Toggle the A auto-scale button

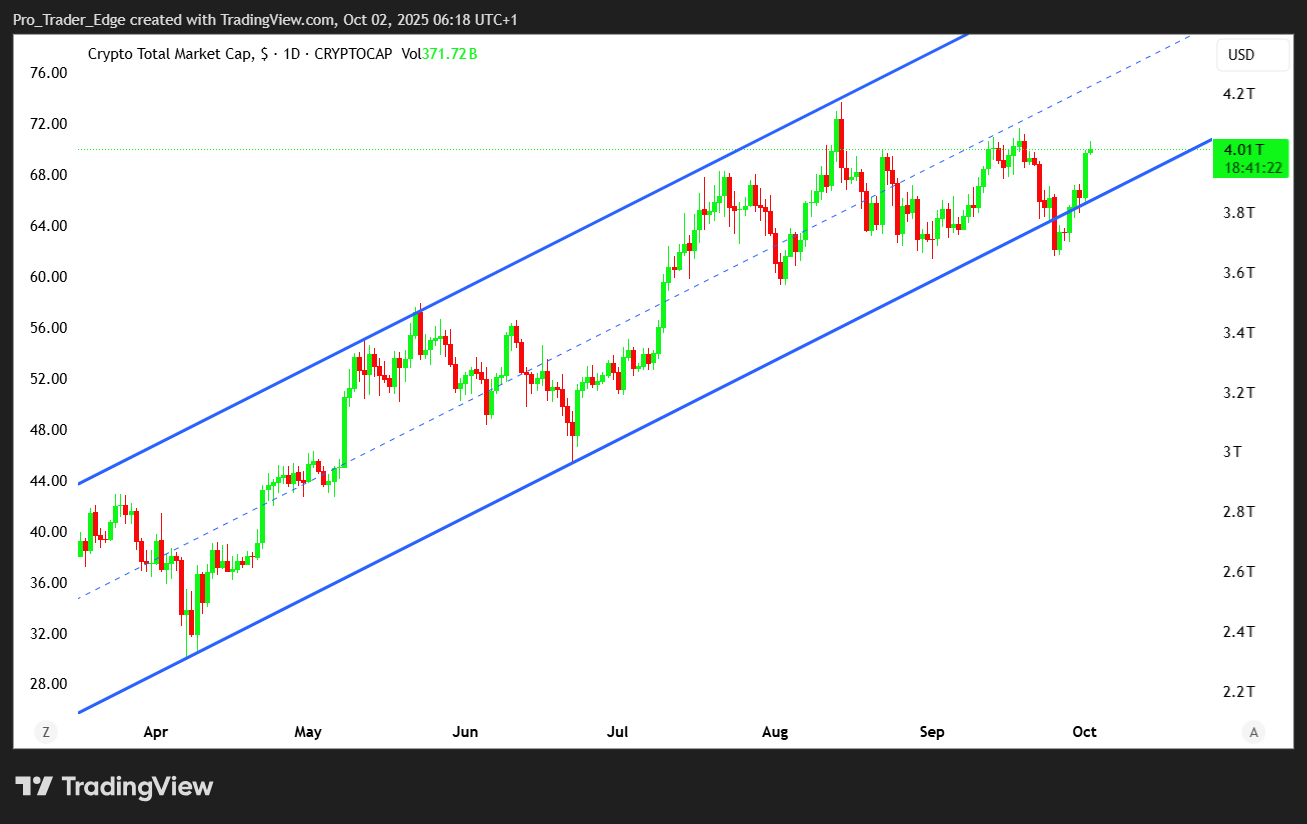(x=1253, y=731)
